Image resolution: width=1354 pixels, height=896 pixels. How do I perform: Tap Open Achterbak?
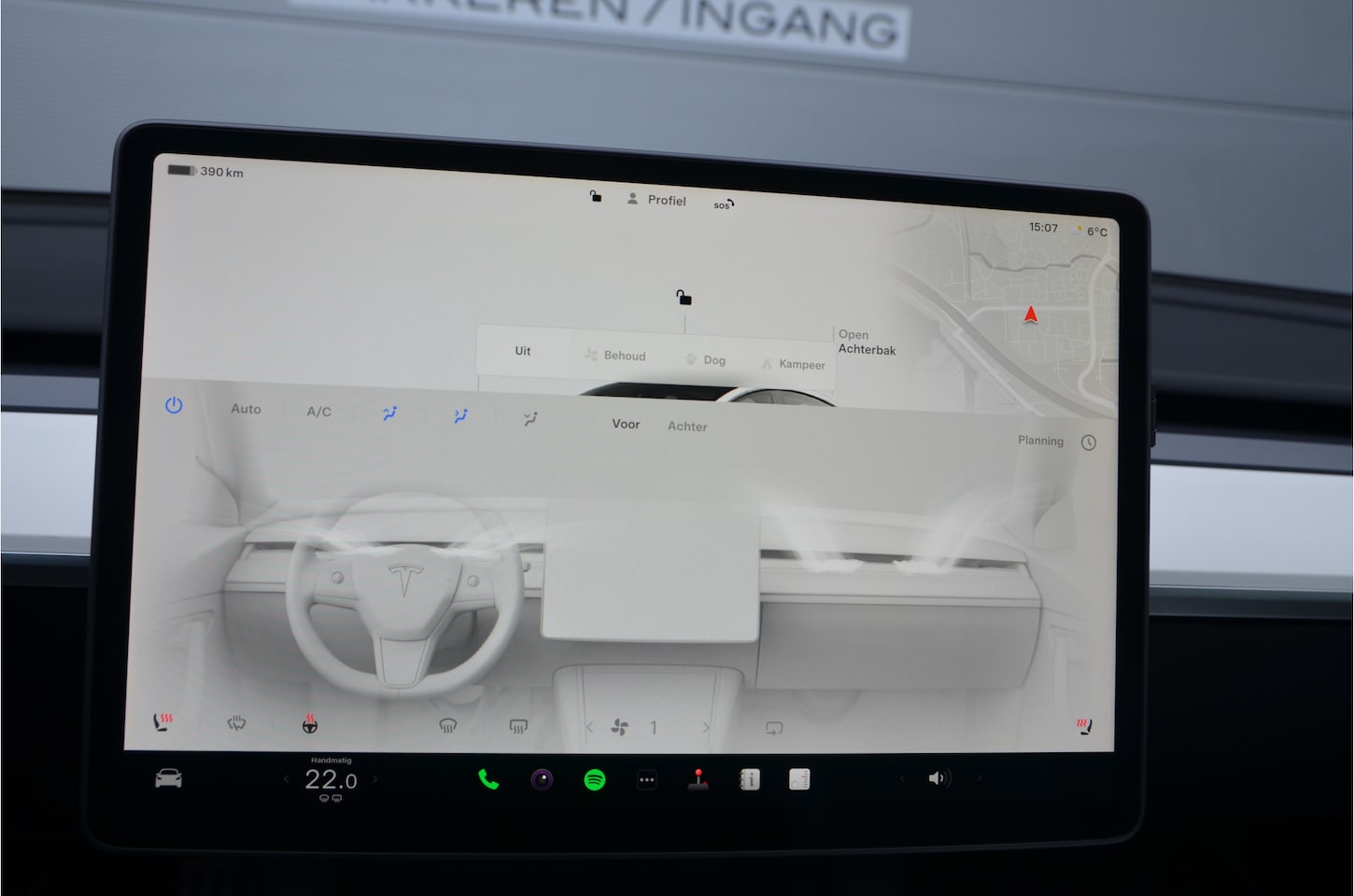[867, 343]
